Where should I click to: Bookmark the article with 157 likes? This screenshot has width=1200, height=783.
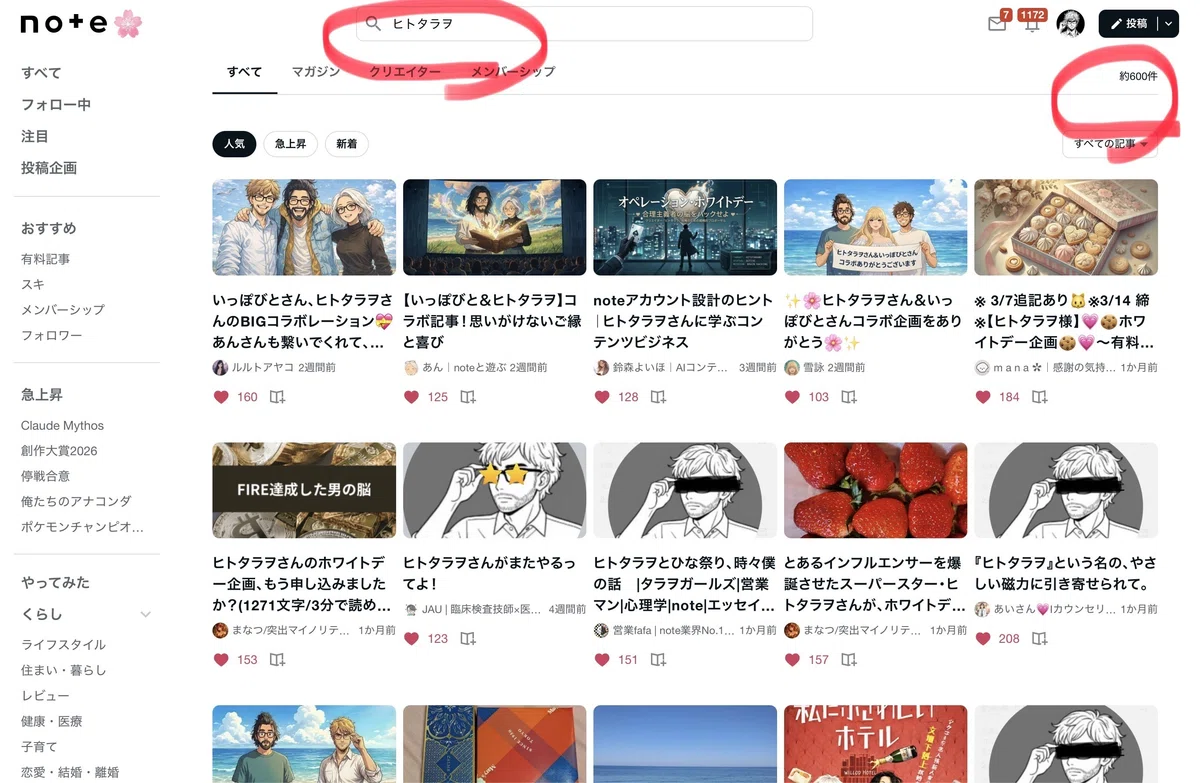[x=848, y=660]
